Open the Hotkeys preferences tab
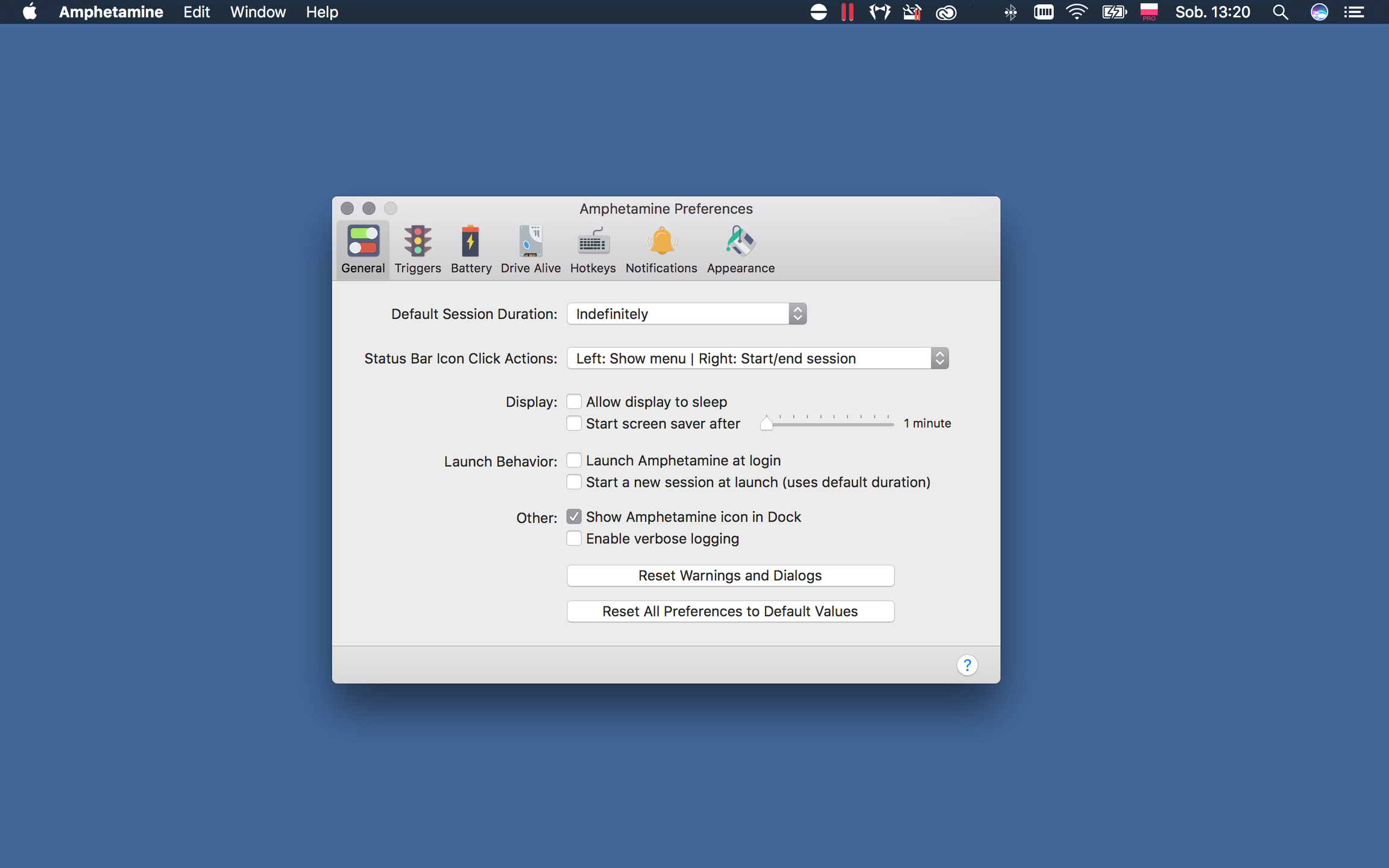 coord(593,250)
